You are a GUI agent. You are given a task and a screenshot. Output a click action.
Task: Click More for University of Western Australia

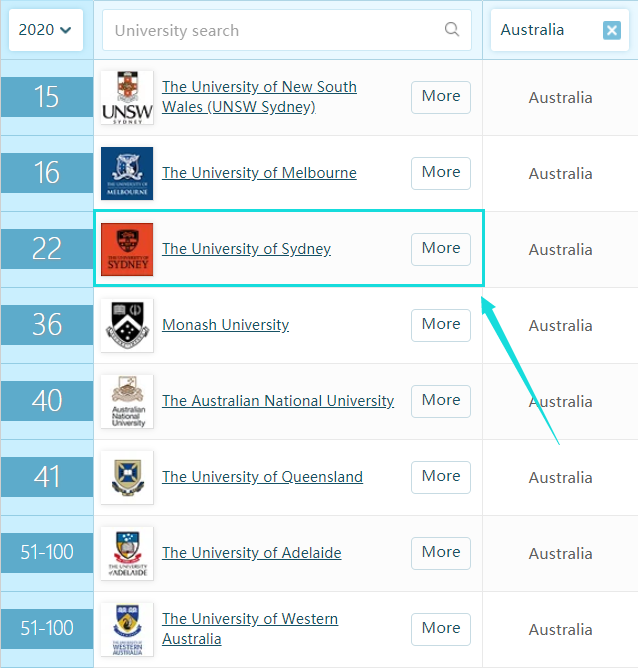coord(441,629)
